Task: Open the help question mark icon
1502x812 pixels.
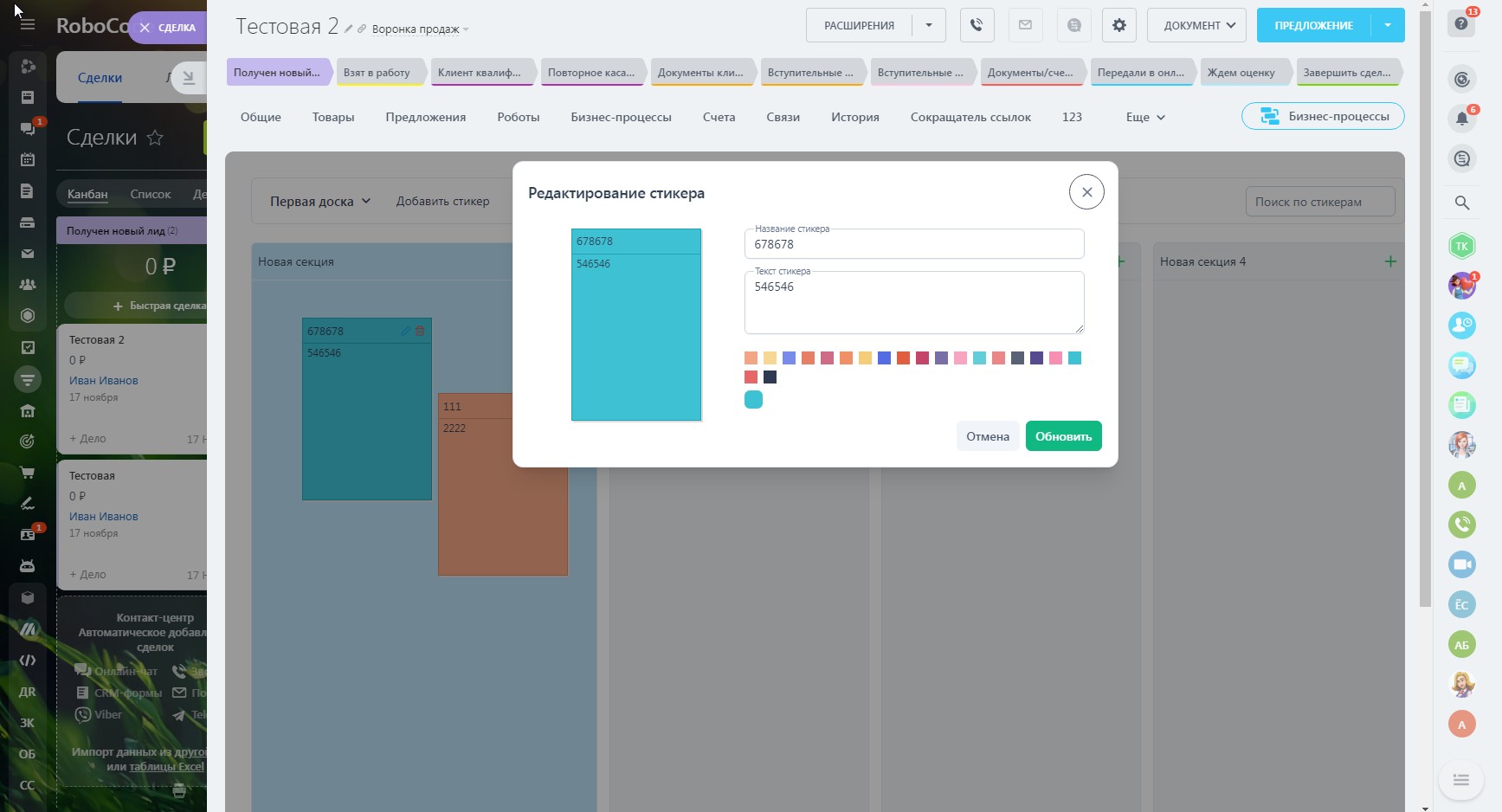Action: 1461,23
